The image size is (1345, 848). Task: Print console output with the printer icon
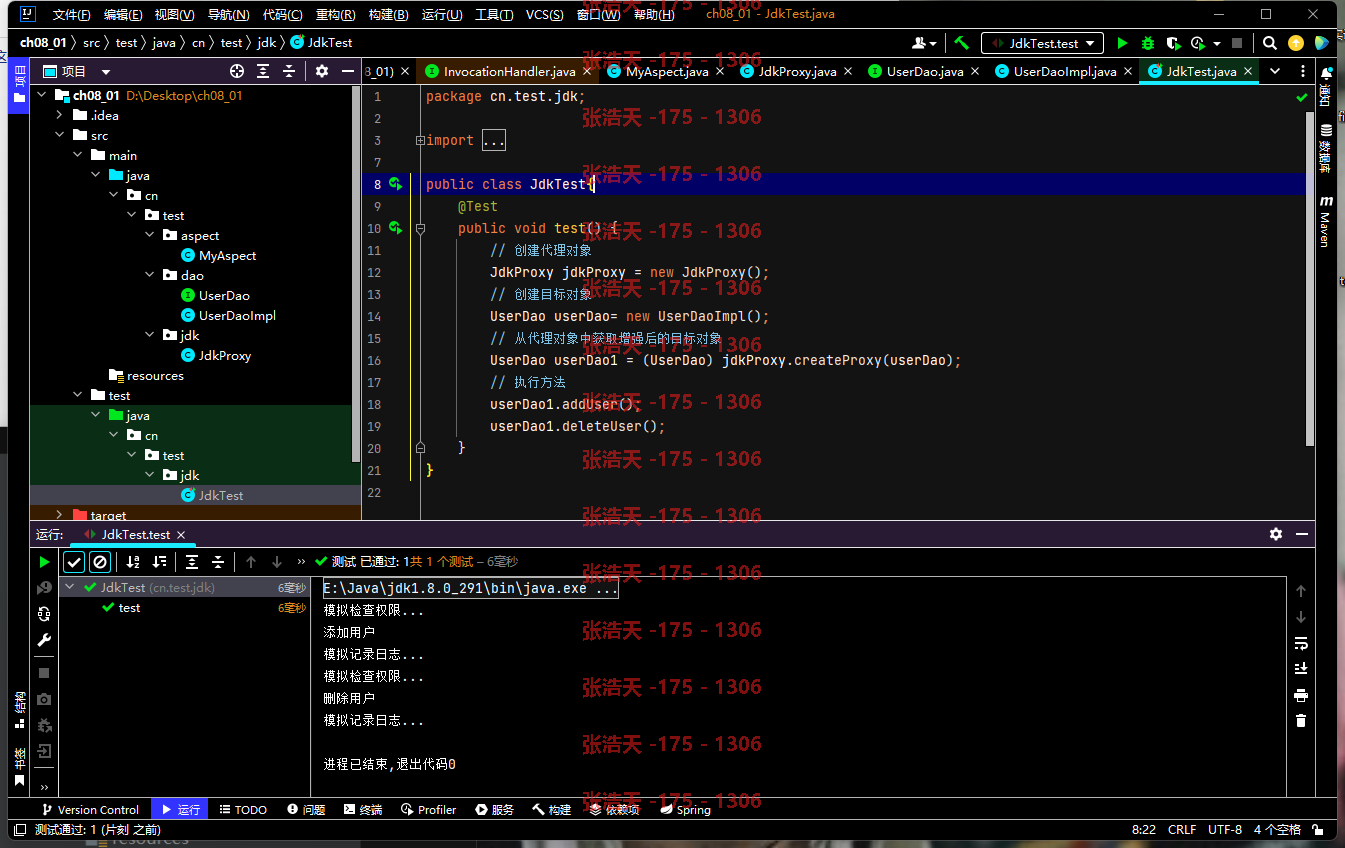(1301, 695)
